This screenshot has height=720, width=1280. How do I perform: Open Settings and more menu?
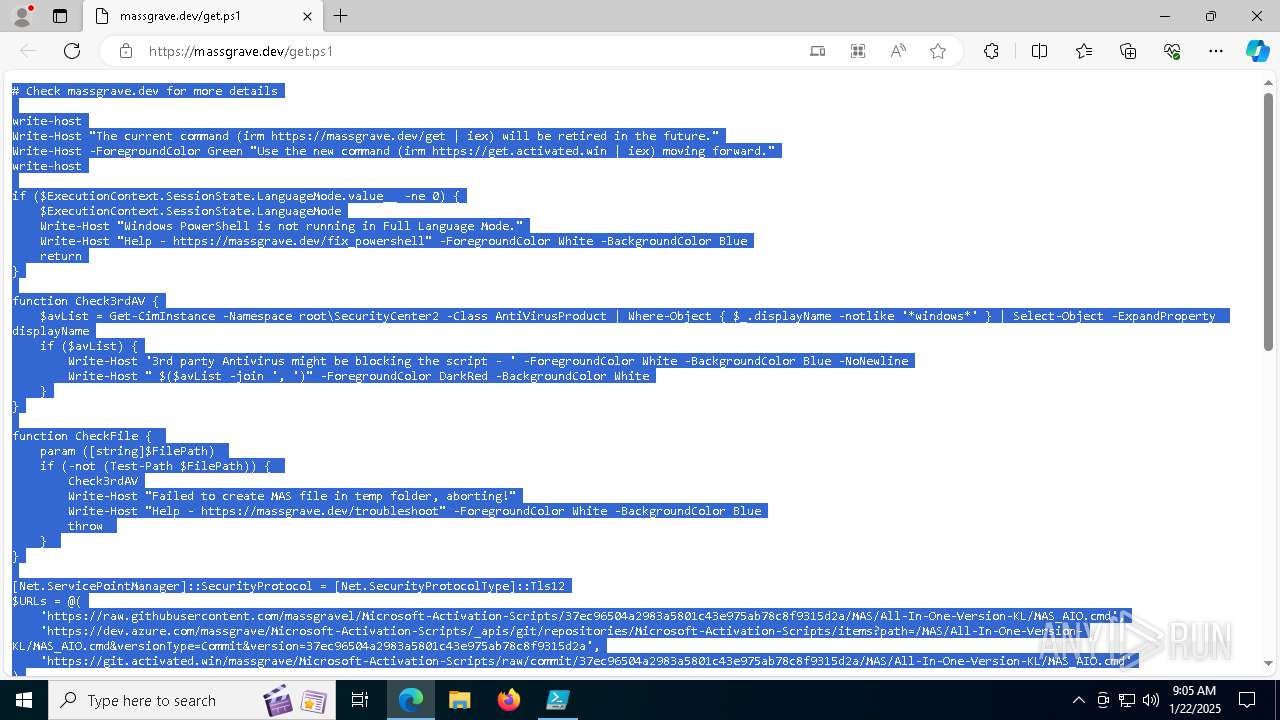point(1216,51)
